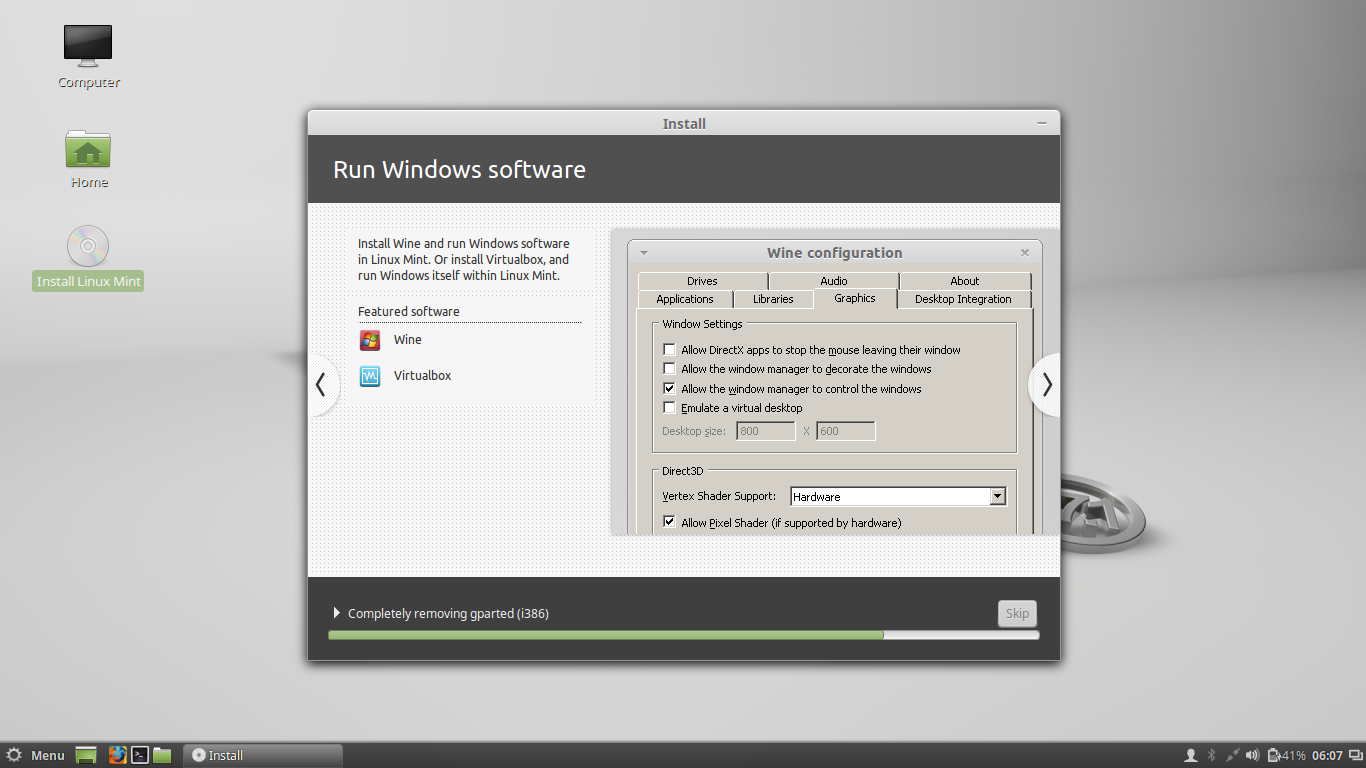
Task: Launch Firefox from the panel
Action: pos(118,755)
